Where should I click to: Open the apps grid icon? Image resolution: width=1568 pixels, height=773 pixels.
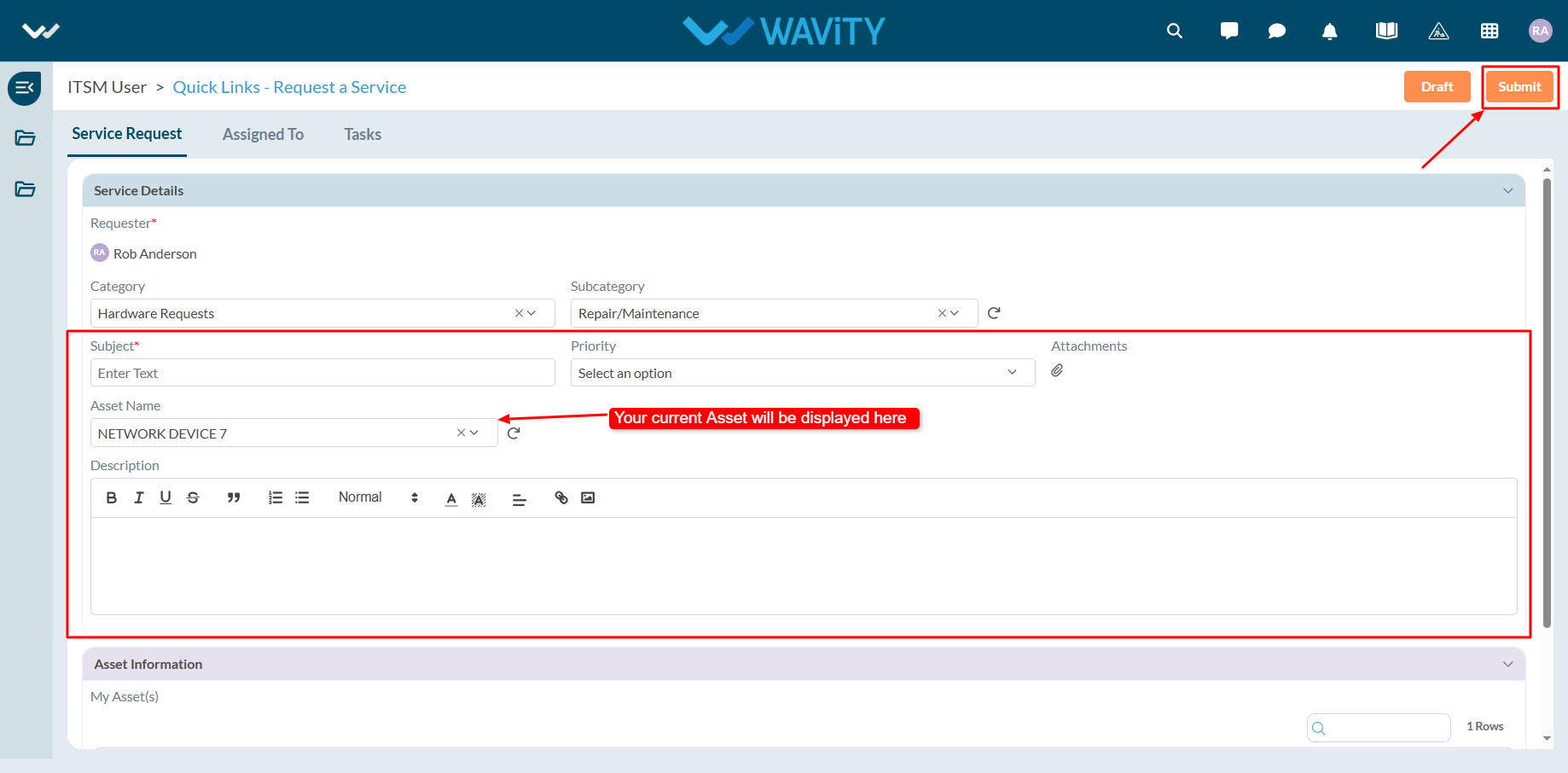coord(1490,31)
